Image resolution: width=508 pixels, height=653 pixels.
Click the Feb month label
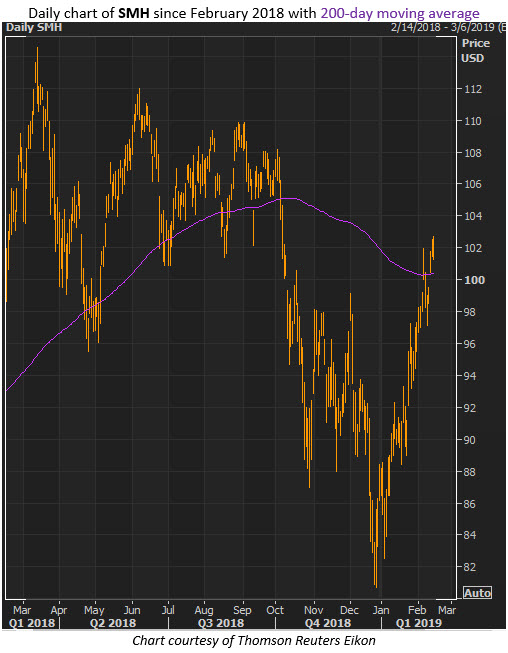pos(417,610)
